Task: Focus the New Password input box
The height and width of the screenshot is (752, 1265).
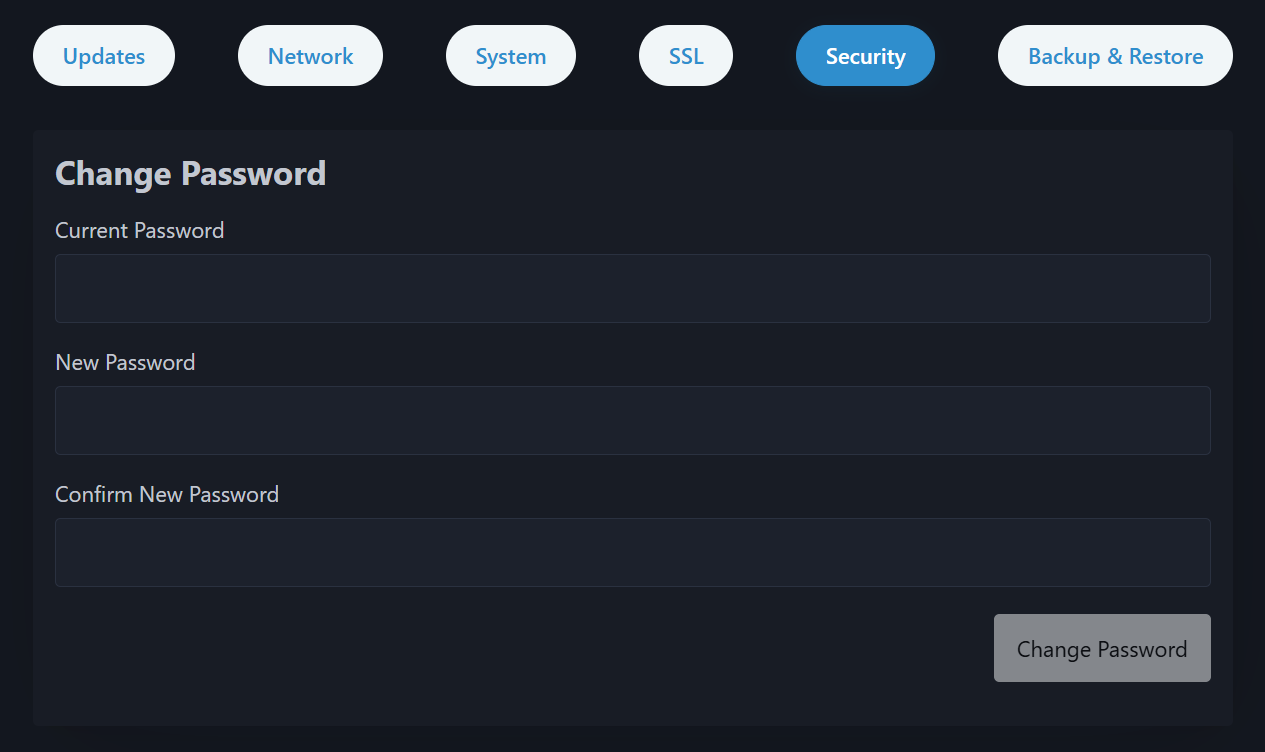Action: point(632,419)
